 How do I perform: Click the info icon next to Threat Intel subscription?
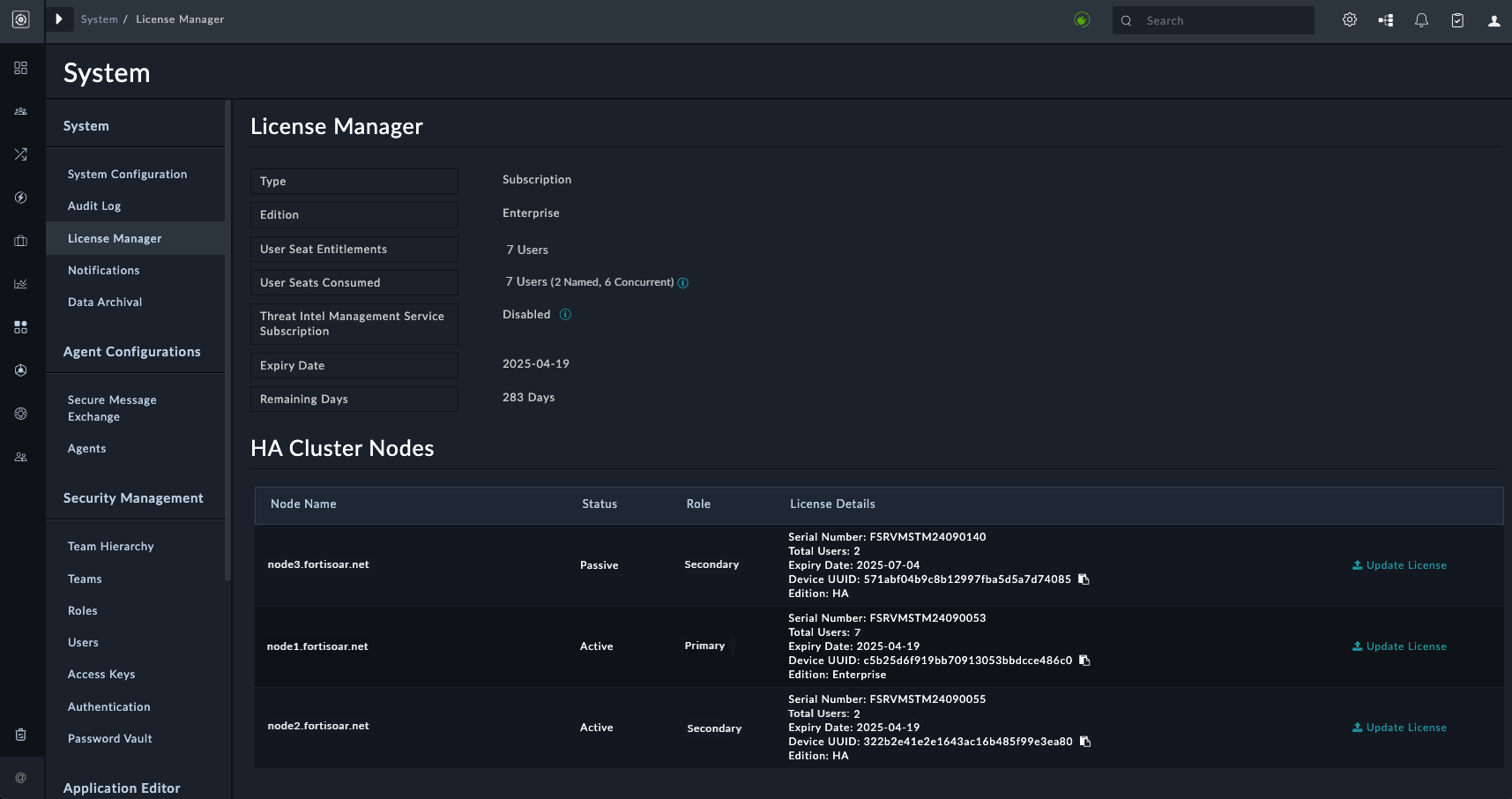pos(565,314)
